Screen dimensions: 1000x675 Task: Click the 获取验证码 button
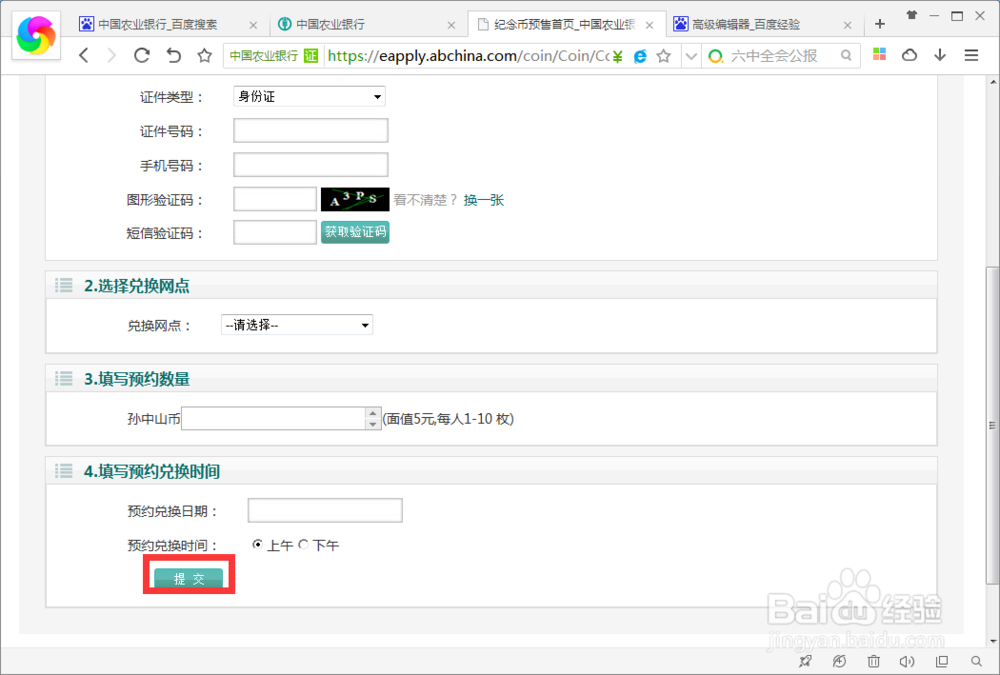[355, 232]
